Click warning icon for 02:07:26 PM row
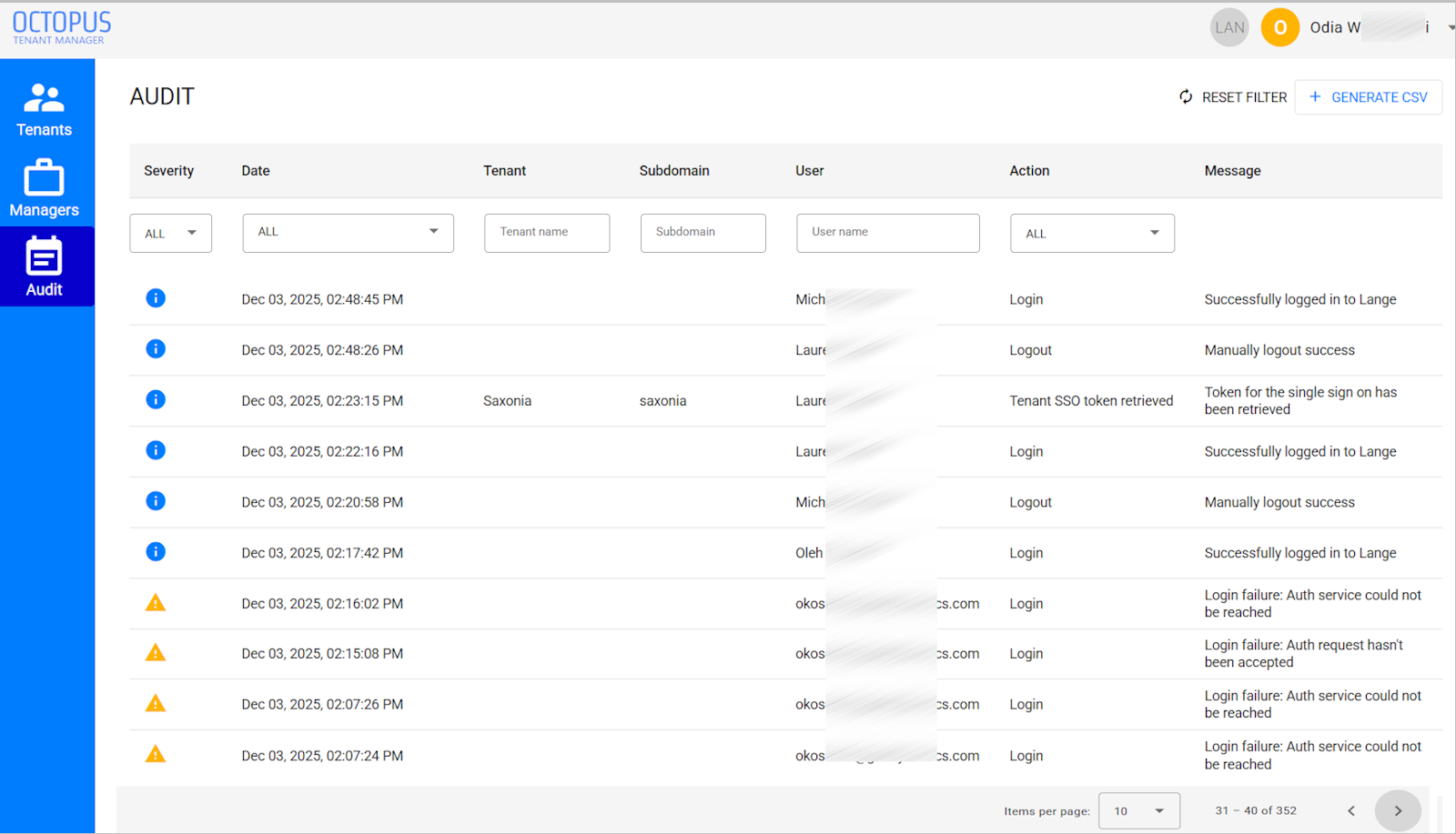The width and height of the screenshot is (1456, 834). pos(156,703)
